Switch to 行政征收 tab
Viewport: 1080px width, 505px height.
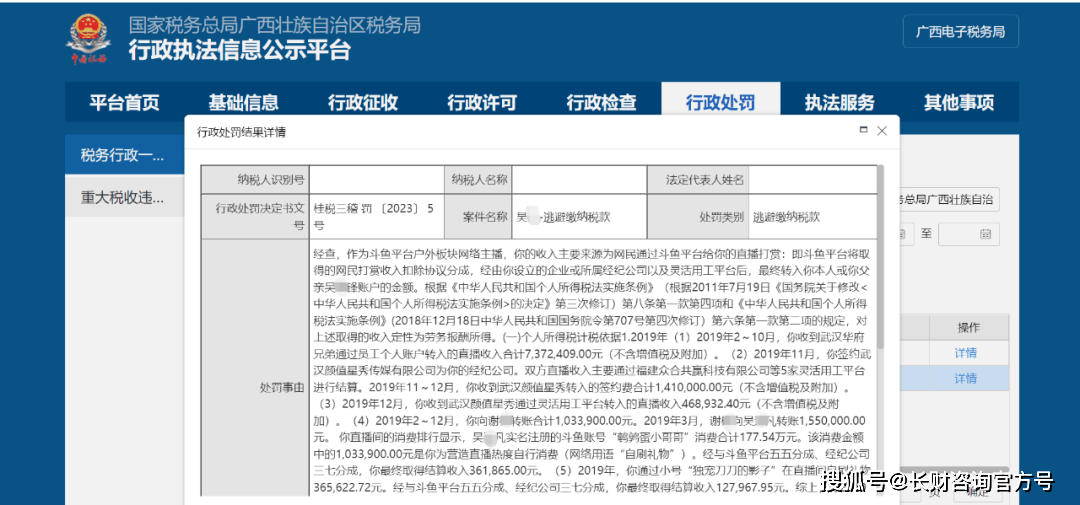(x=363, y=103)
